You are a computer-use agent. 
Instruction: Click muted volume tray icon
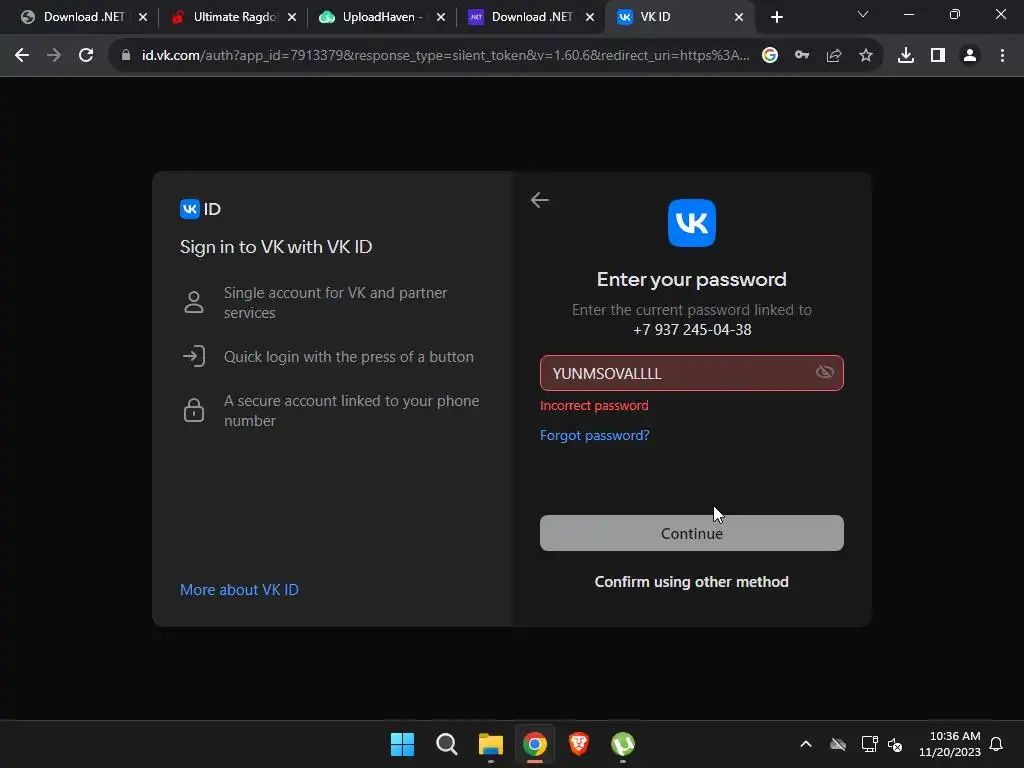(895, 744)
